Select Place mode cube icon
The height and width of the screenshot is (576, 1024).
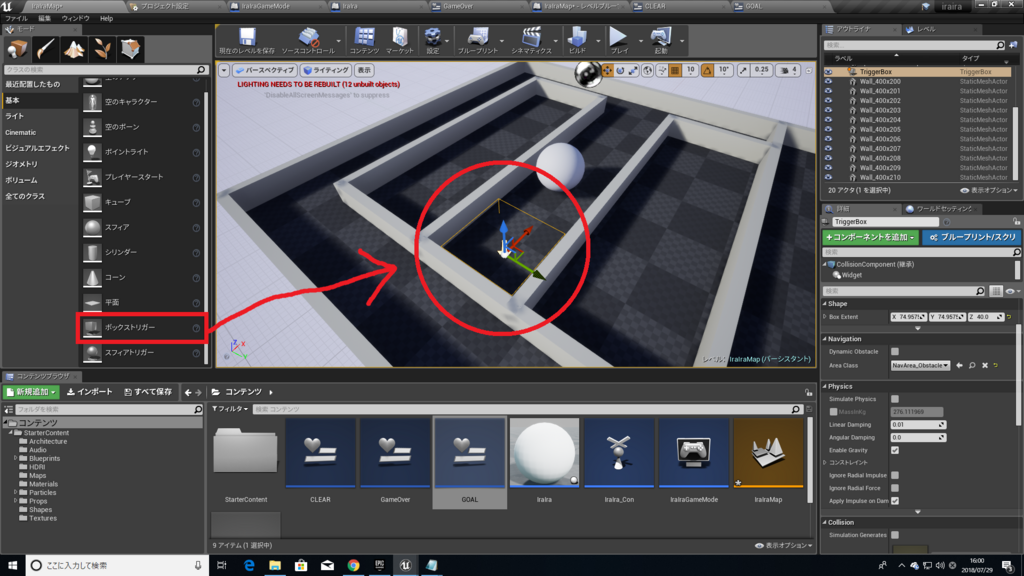(x=17, y=49)
